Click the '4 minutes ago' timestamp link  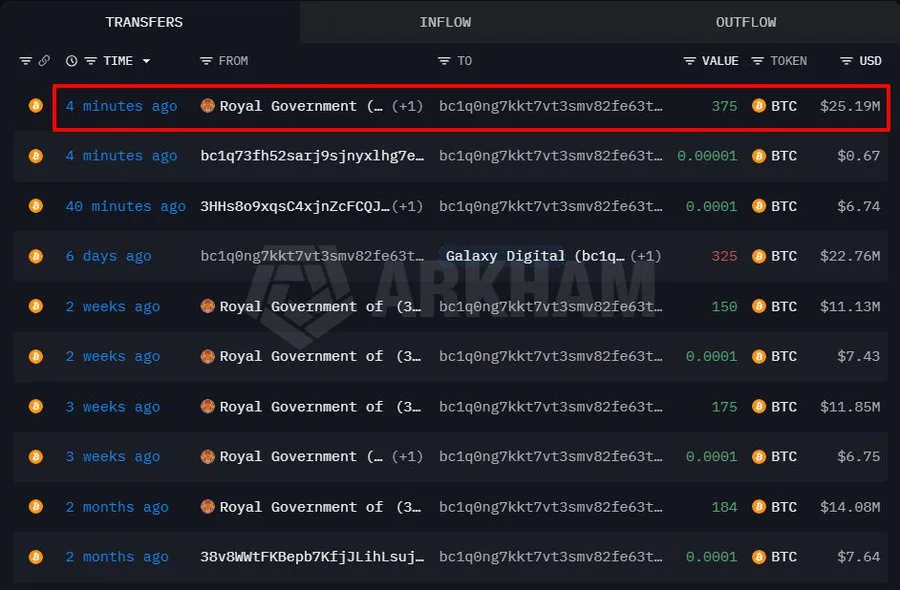coord(121,105)
